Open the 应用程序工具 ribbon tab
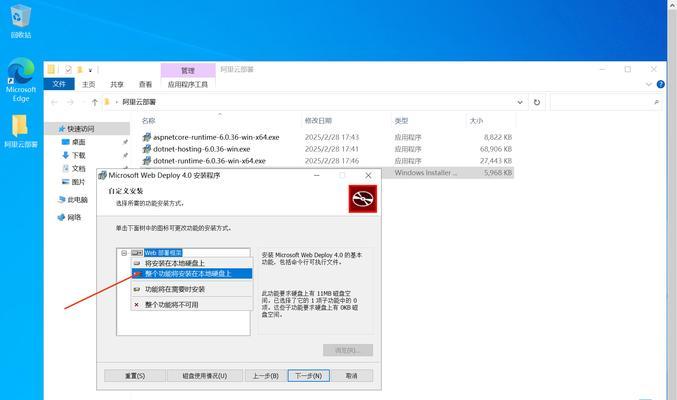 coord(188,84)
